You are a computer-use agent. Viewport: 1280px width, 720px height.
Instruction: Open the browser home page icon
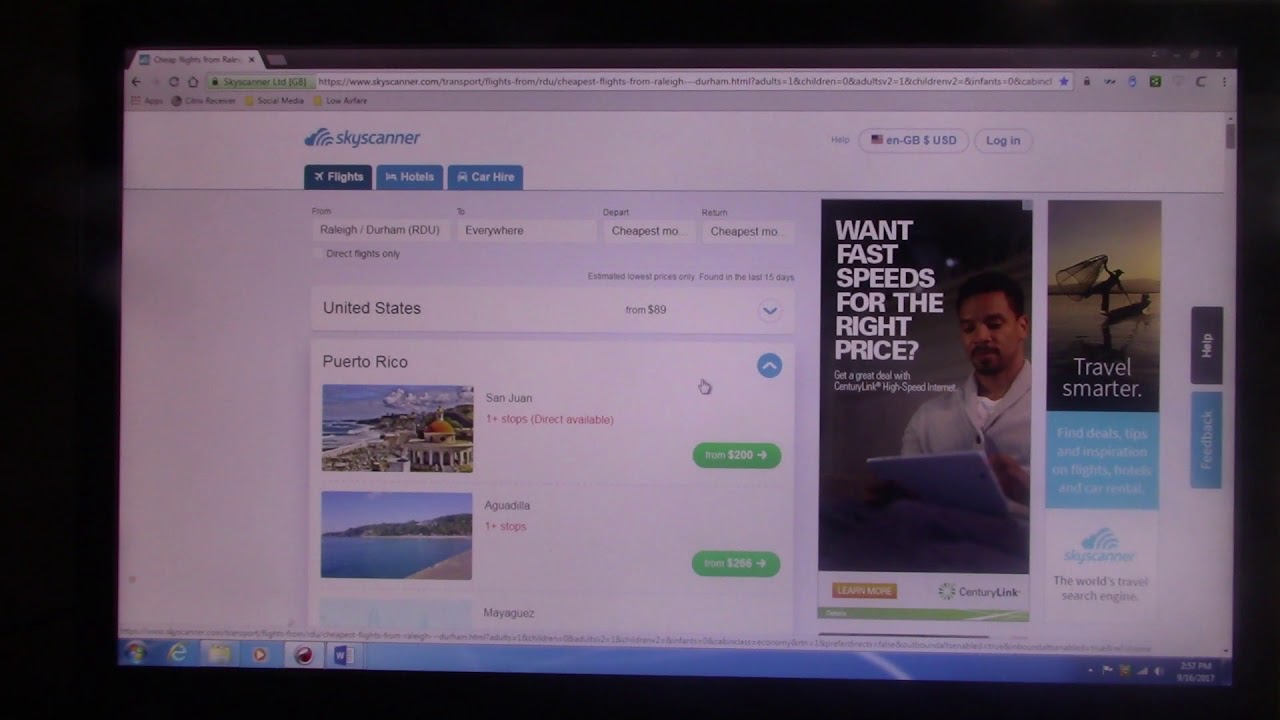pos(193,82)
